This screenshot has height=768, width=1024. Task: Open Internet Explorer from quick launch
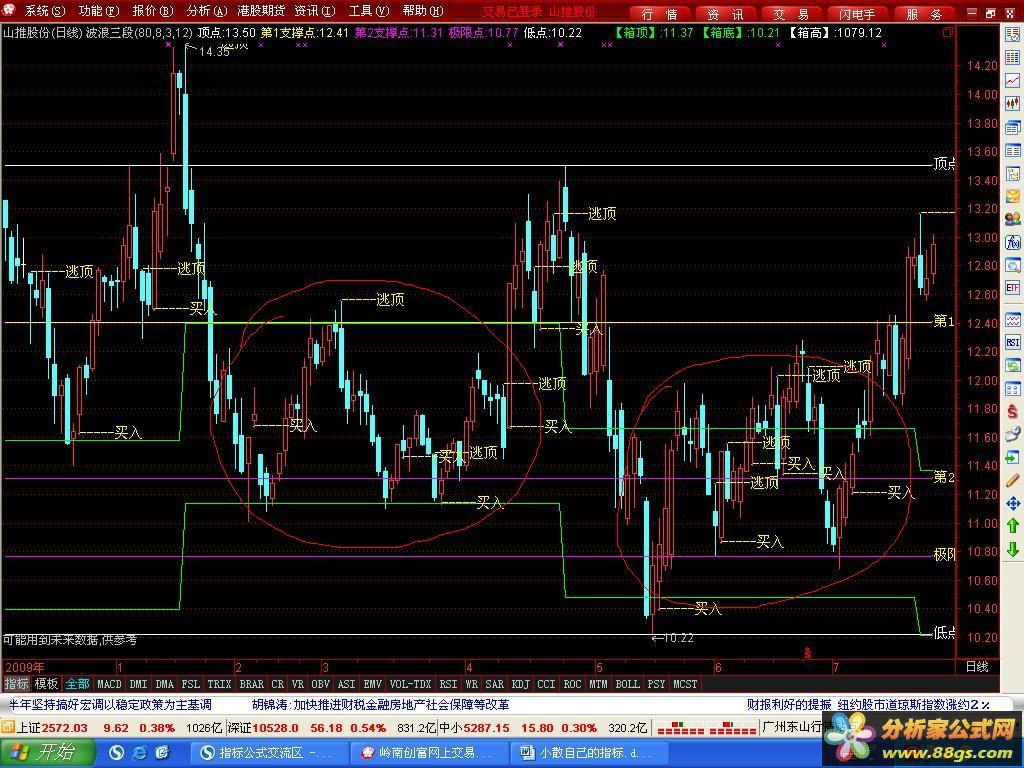[140, 752]
